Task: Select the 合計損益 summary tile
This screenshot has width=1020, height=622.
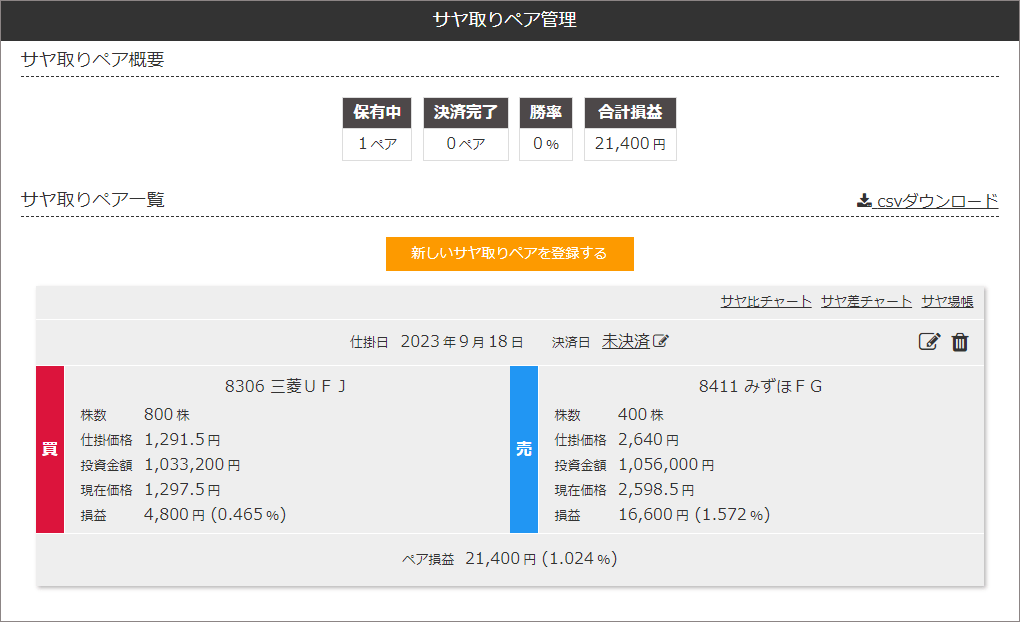Action: pyautogui.click(x=630, y=130)
